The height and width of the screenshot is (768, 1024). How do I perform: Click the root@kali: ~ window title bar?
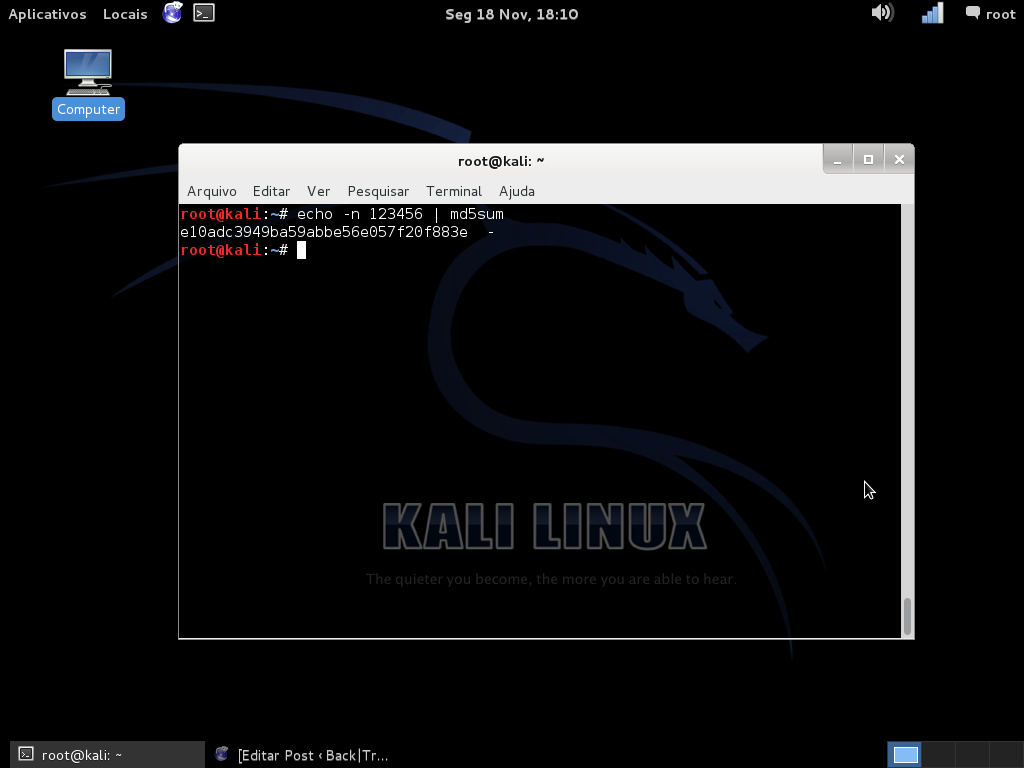point(501,161)
